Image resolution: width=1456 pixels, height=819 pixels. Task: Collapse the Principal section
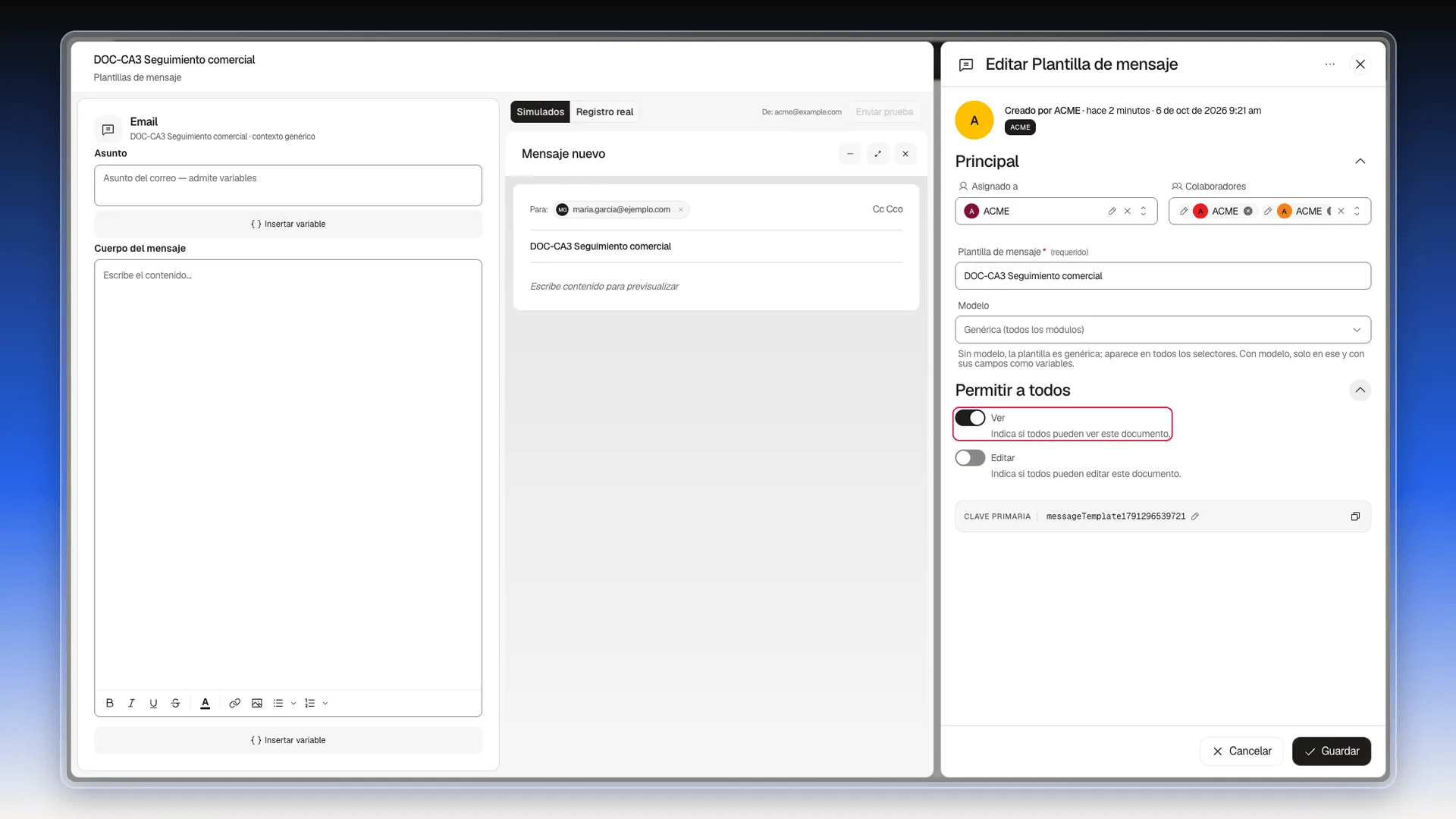(1360, 162)
